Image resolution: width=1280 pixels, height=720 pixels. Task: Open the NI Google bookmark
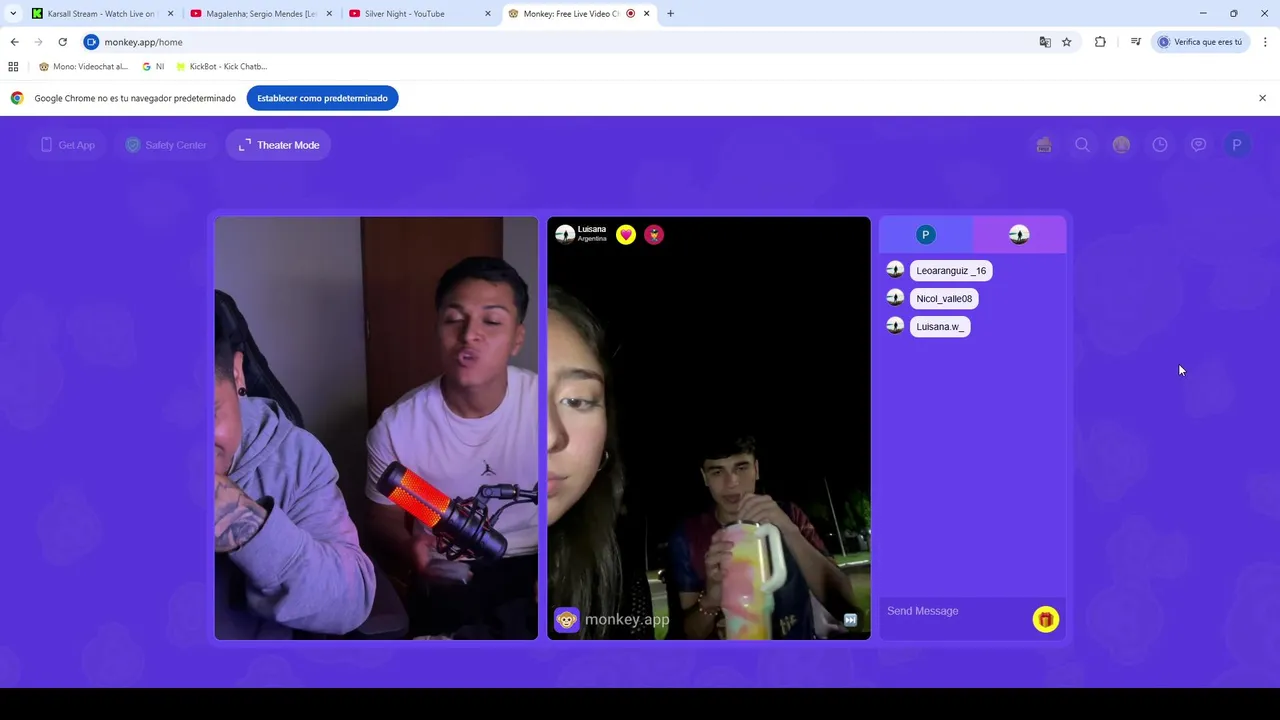[153, 67]
